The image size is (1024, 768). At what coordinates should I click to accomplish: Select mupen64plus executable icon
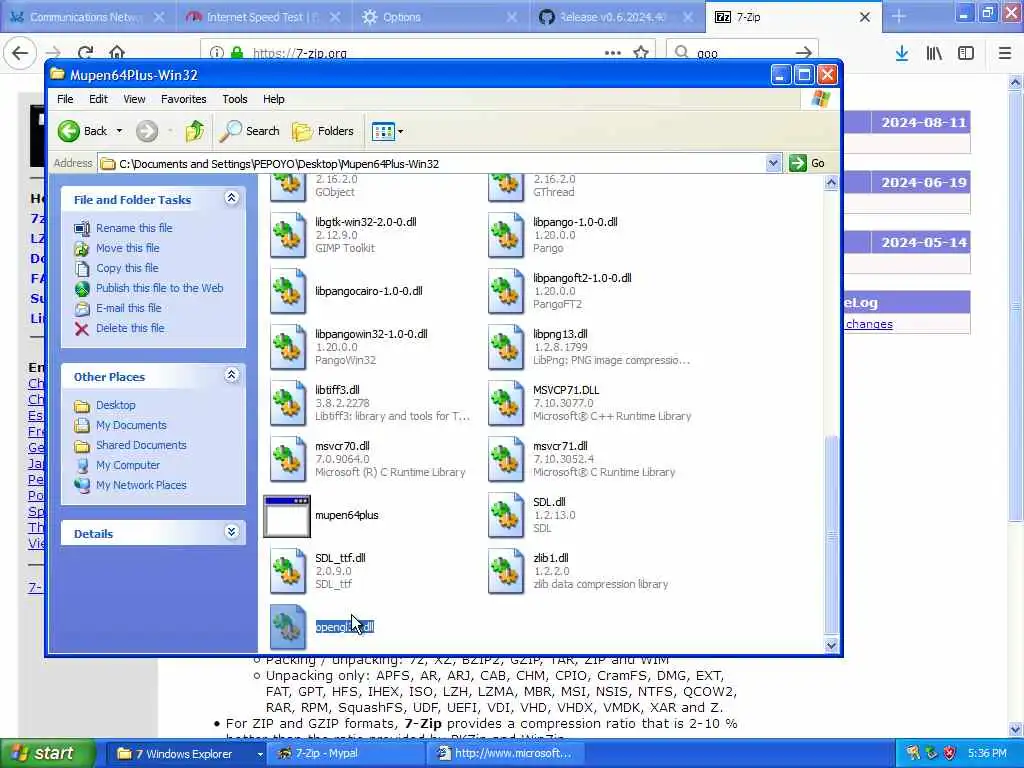point(287,516)
